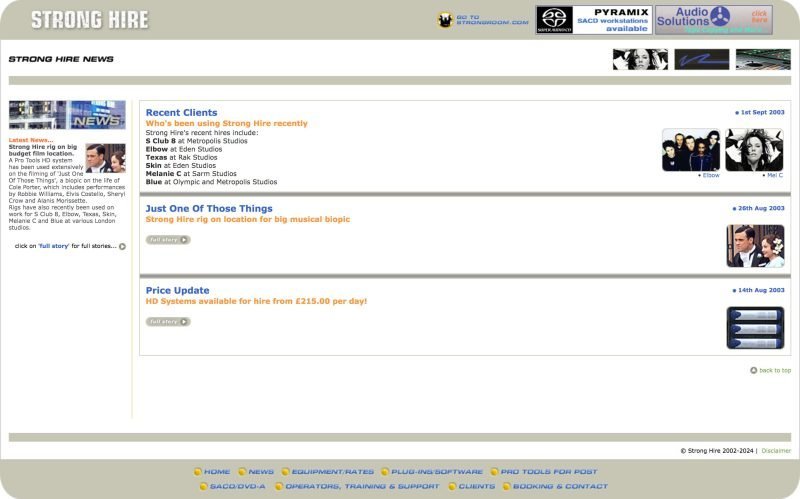Image resolution: width=800 pixels, height=499 pixels.
Task: Open the Mel C photo thumbnail
Action: click(x=754, y=149)
